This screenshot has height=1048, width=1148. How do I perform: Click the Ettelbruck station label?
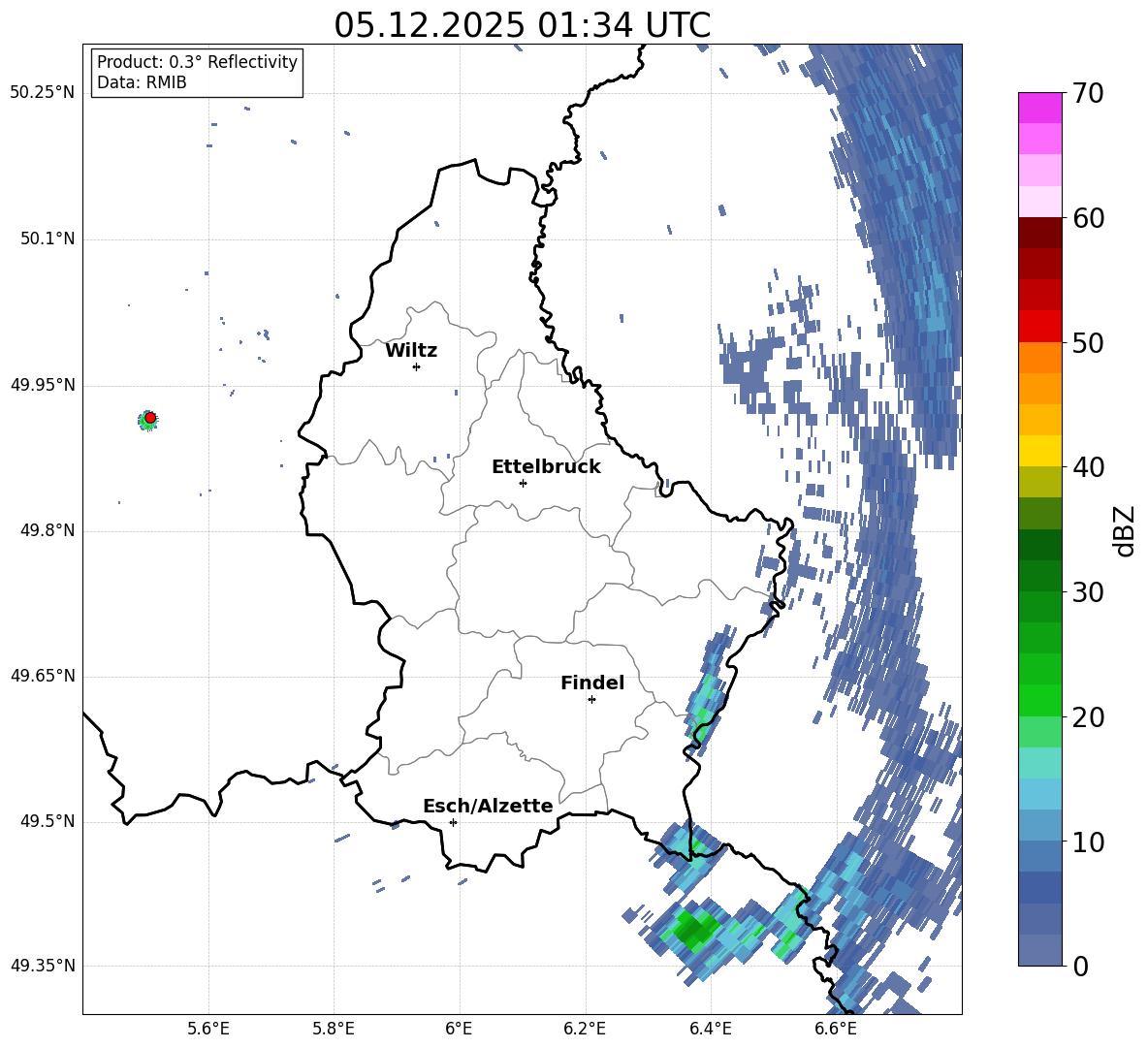pos(546,467)
